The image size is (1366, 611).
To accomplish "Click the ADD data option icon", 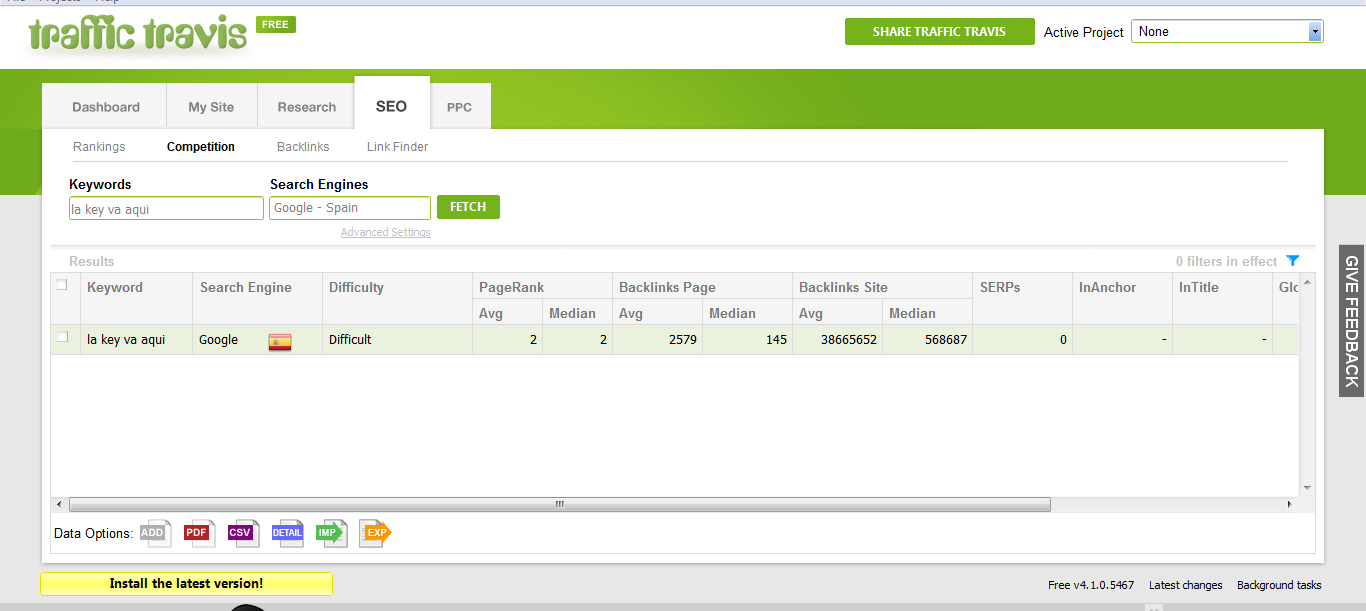I will pyautogui.click(x=155, y=533).
